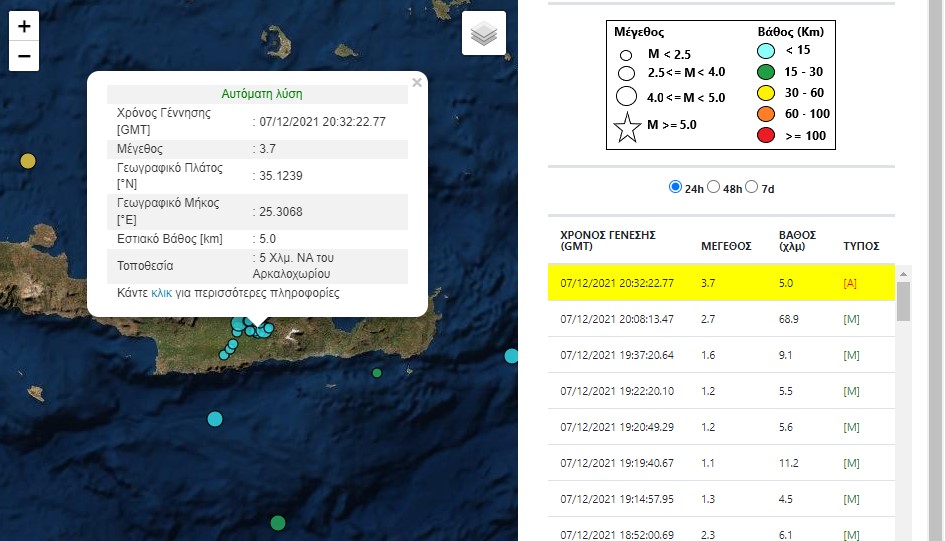945x541 pixels.
Task: Select the 7d time range
Action: coord(753,187)
